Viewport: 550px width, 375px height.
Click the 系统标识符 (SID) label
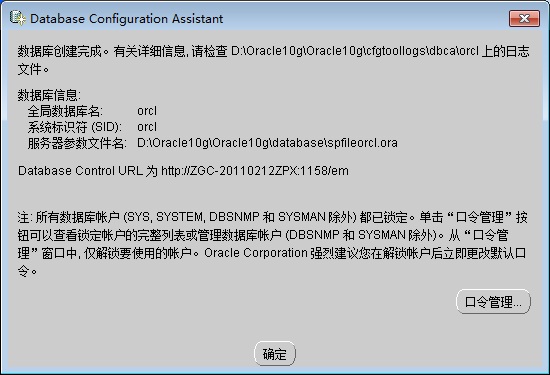click(75, 127)
